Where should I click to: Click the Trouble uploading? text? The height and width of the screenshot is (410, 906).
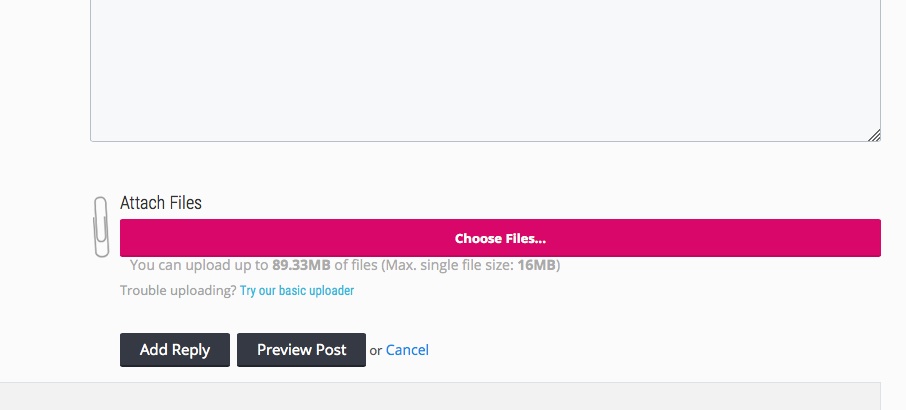(178, 290)
